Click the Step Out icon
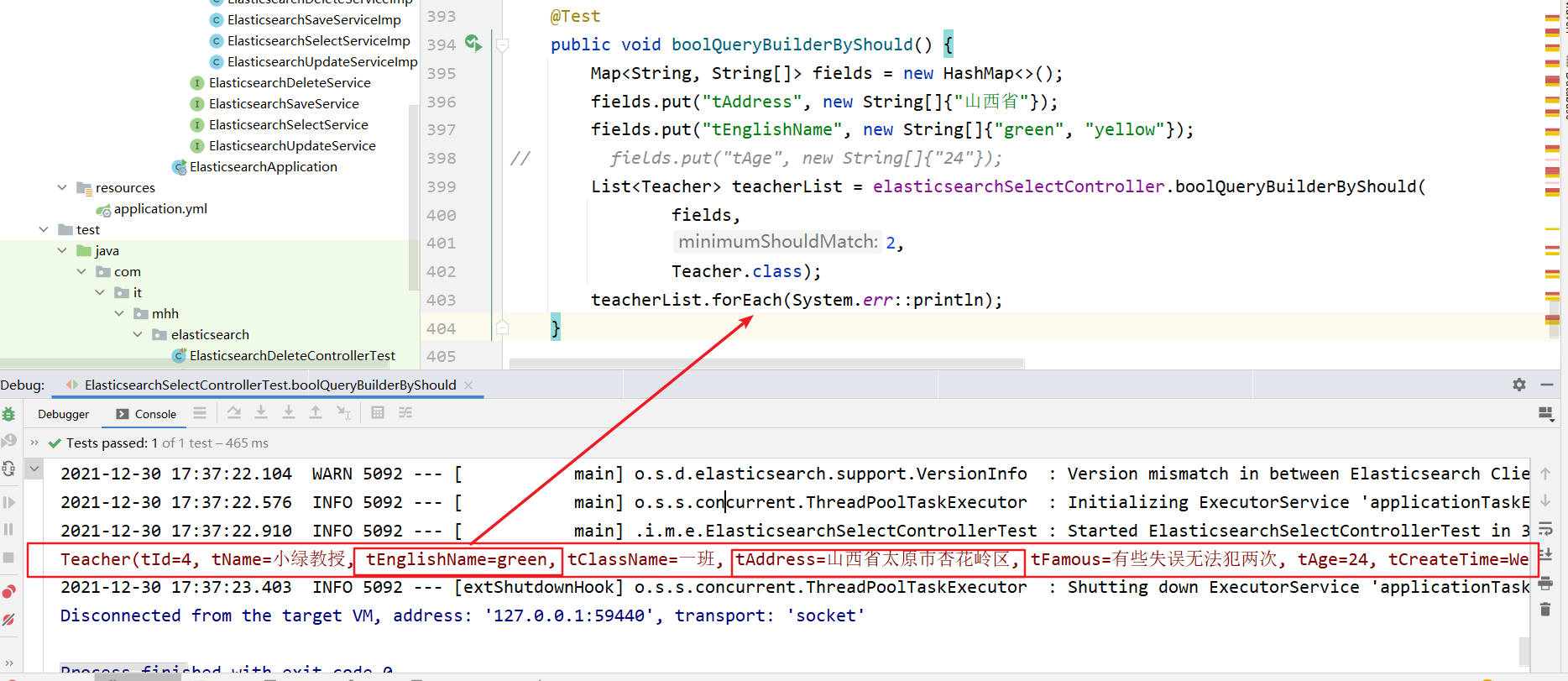Viewport: 1568px width, 681px height. click(316, 412)
